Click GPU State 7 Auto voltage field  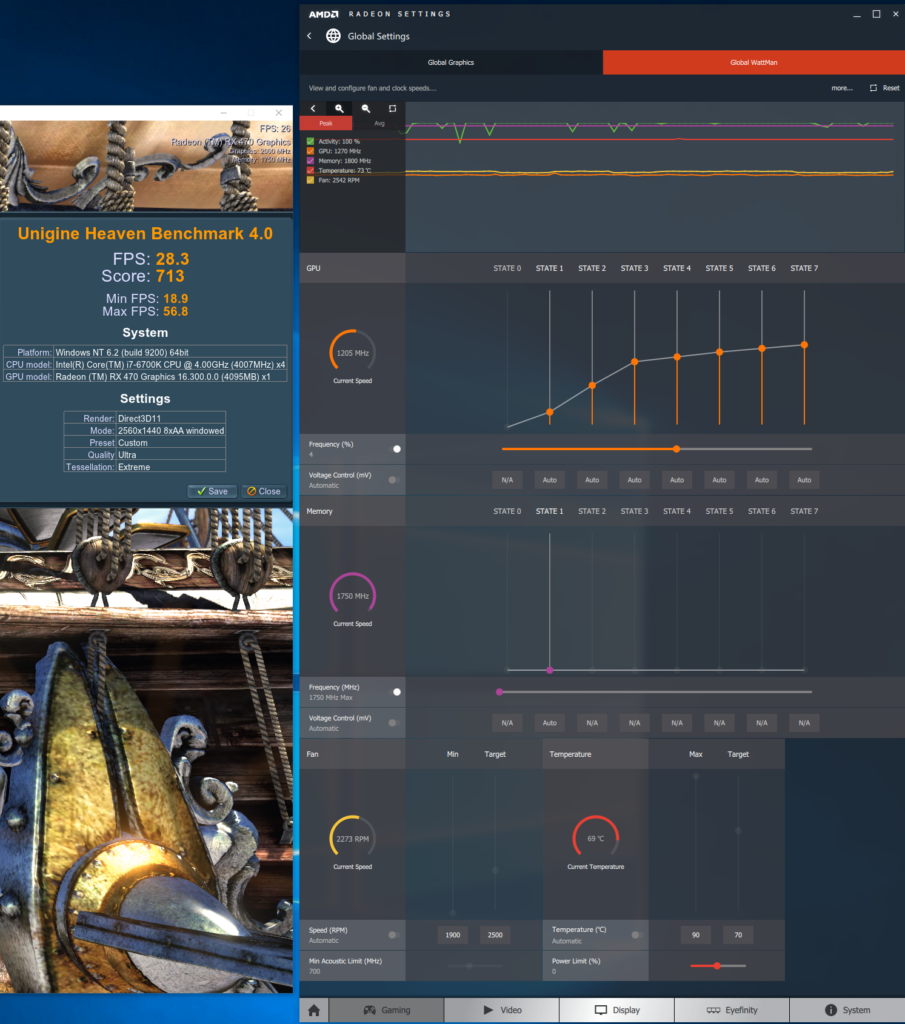pyautogui.click(x=804, y=480)
